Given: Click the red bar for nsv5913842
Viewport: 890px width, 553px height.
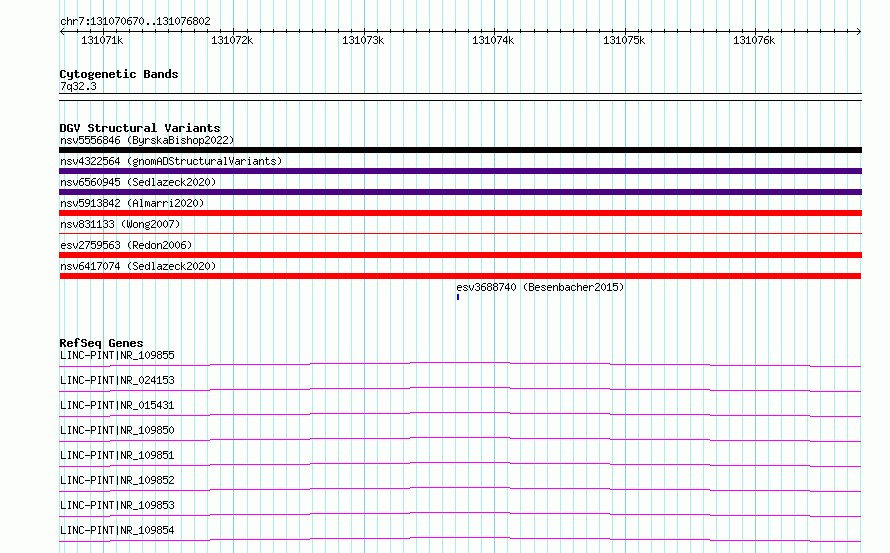Looking at the screenshot, I should [x=460, y=213].
